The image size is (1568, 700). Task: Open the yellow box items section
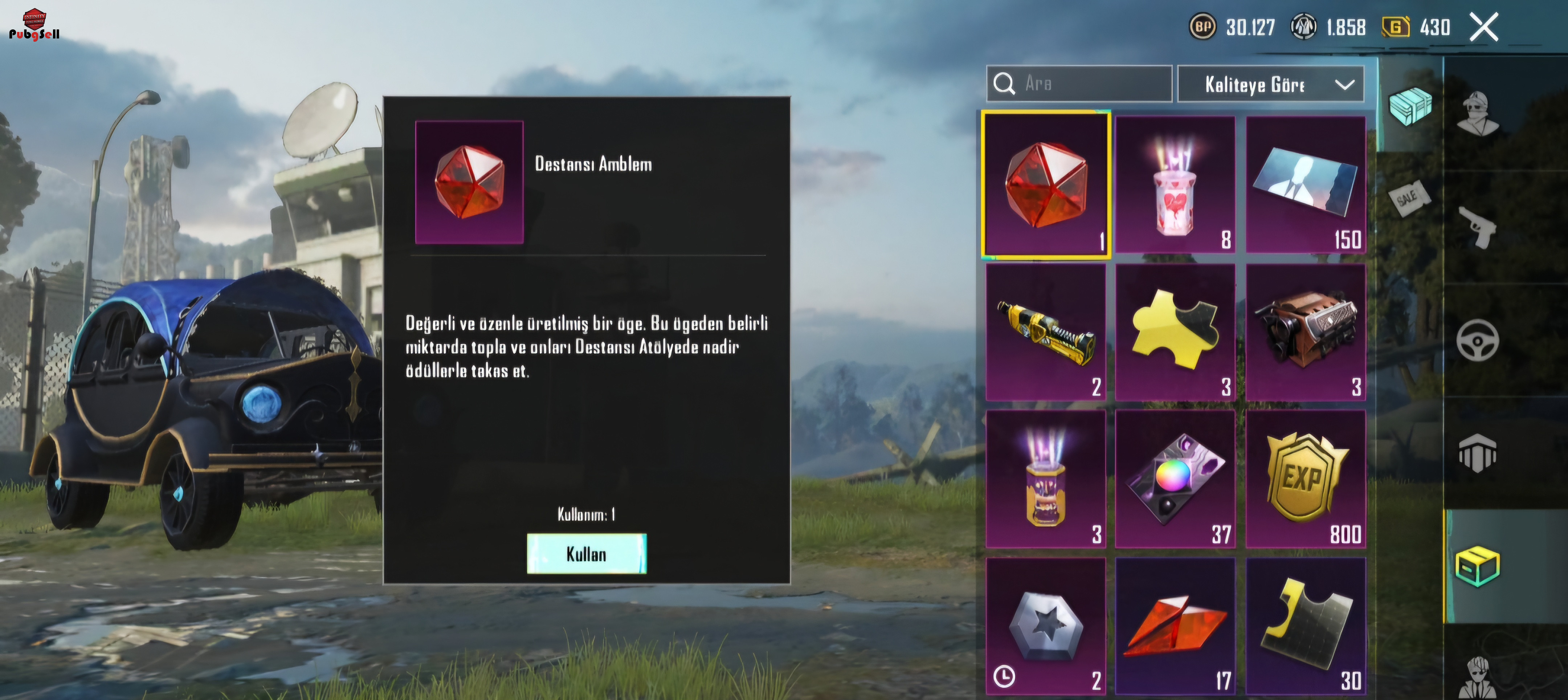pyautogui.click(x=1478, y=566)
